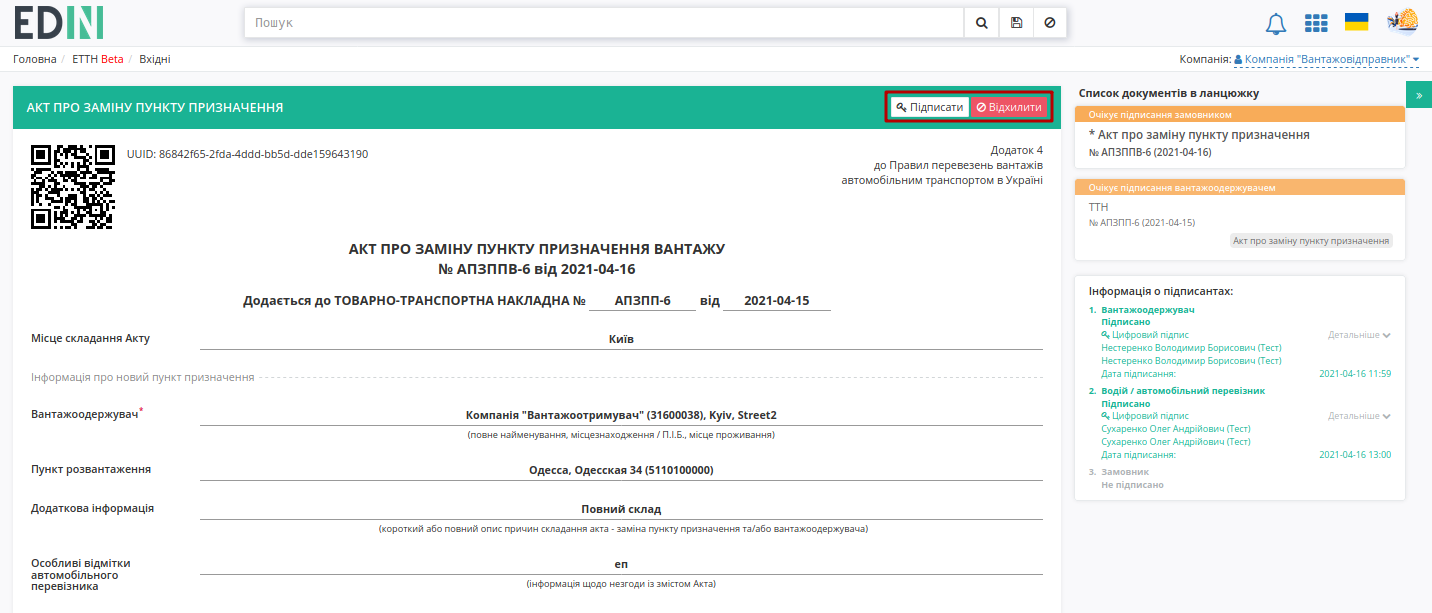This screenshot has height=613, width=1432.
Task: Click the Відхилити button
Action: (x=1009, y=107)
